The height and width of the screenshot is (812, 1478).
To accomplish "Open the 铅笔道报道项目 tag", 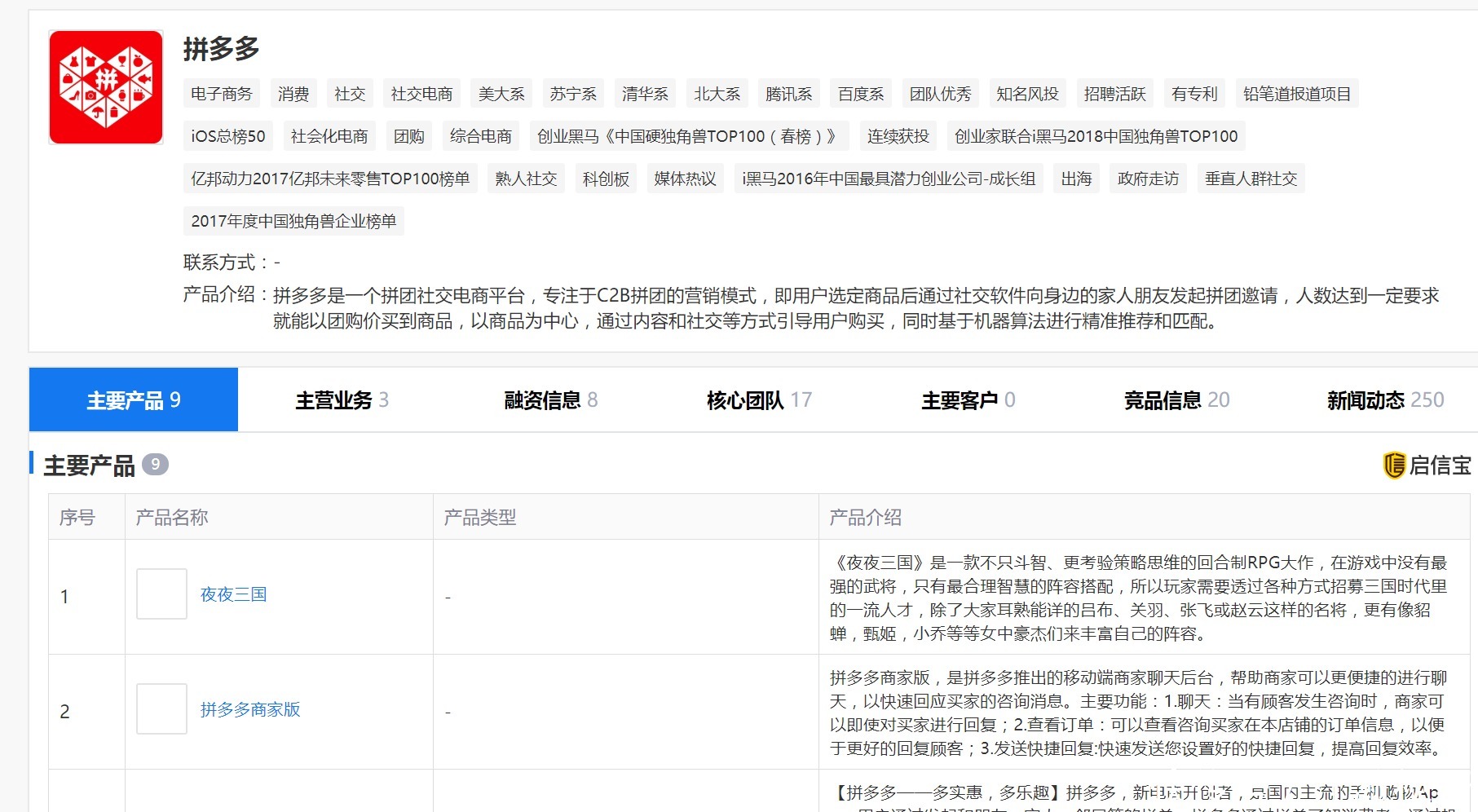I will (1297, 94).
